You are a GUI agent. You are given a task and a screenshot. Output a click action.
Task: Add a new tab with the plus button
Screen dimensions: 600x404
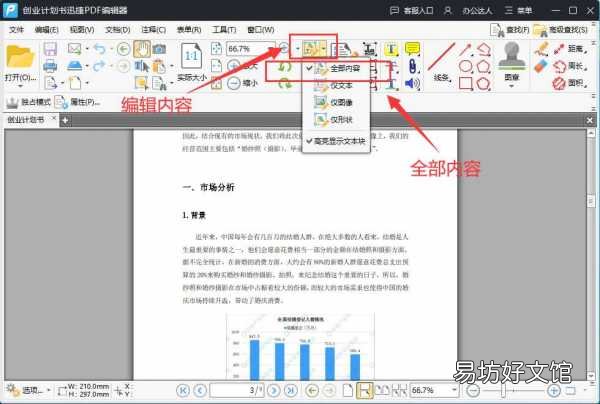65,121
